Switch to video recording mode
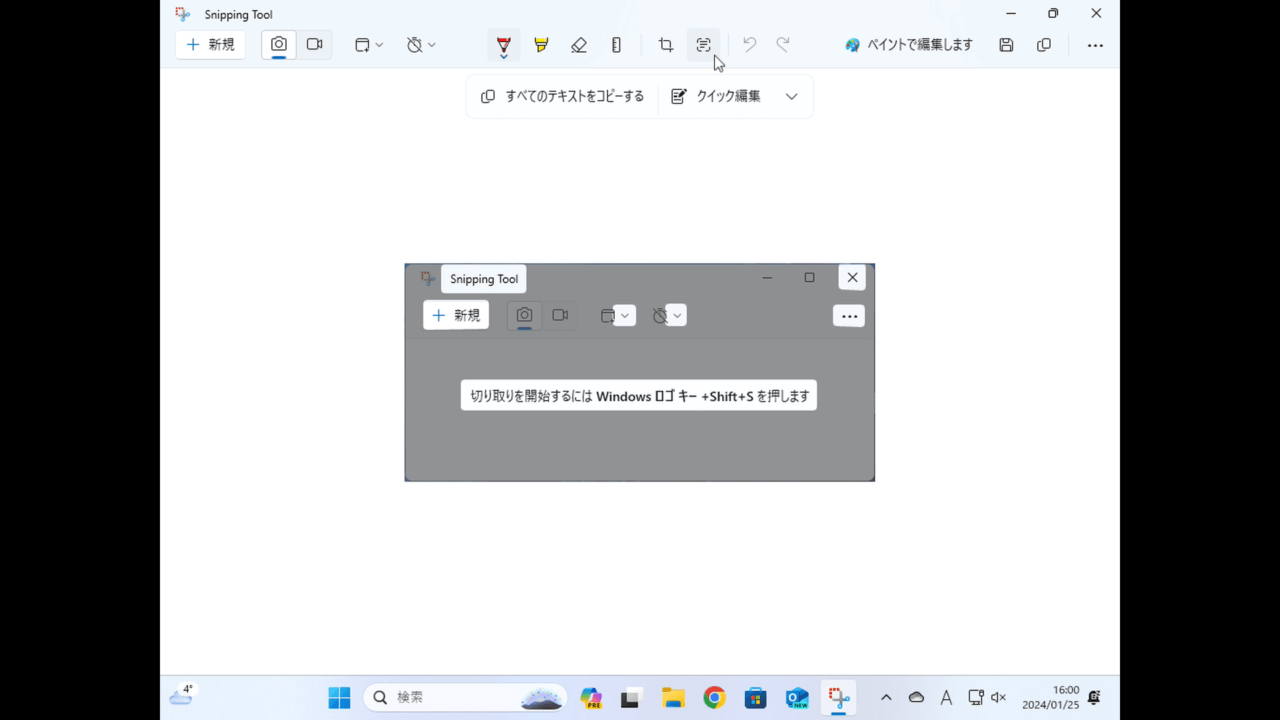 click(315, 45)
